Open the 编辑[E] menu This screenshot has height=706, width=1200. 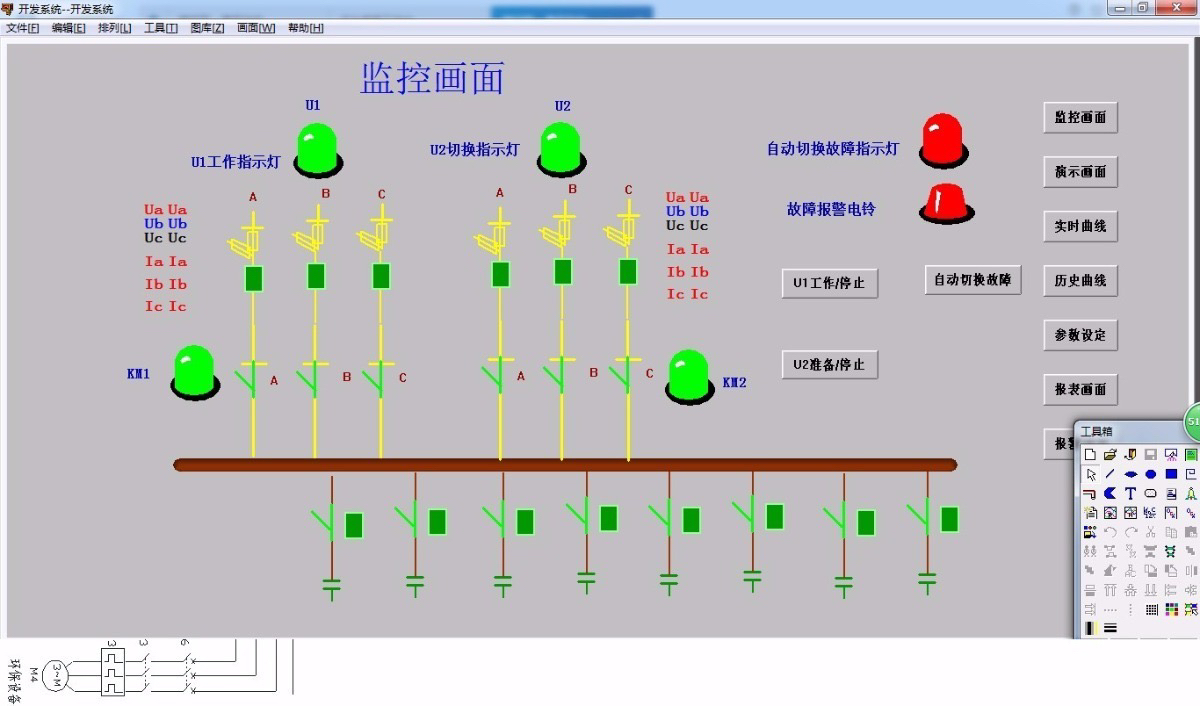pos(69,28)
